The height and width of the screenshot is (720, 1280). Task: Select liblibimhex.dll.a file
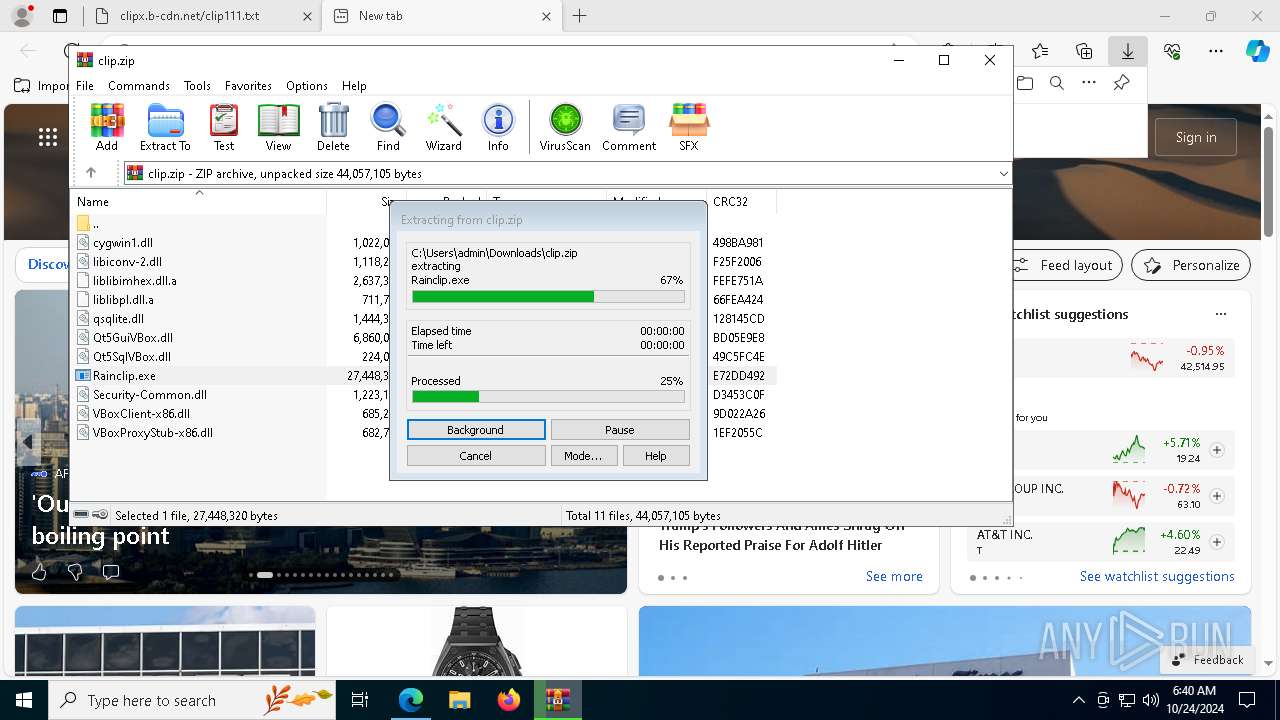134,281
